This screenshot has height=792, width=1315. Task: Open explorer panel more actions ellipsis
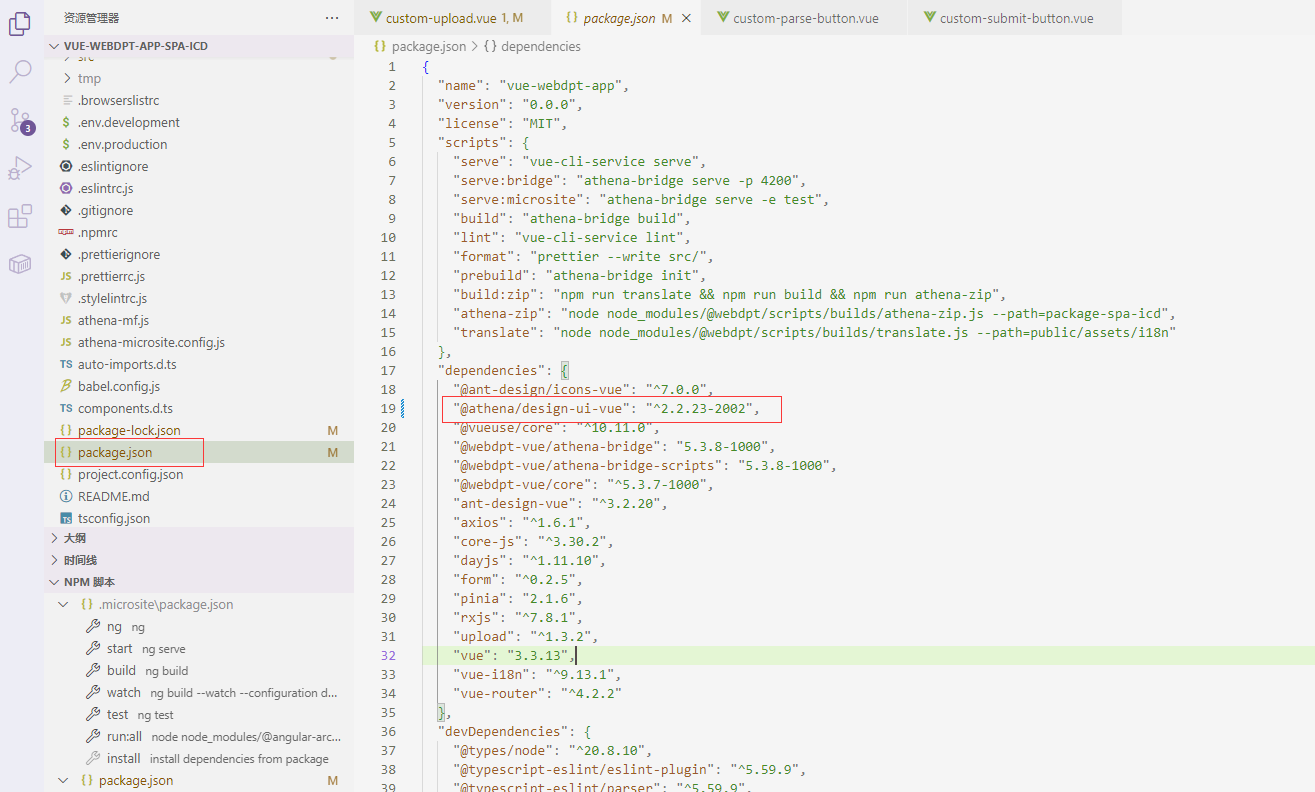(332, 18)
